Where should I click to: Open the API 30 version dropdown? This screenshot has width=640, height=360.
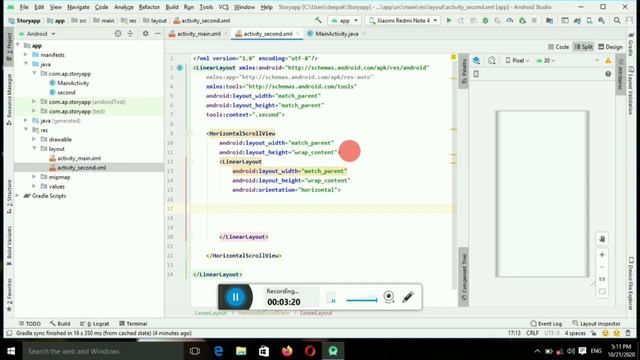(x=546, y=60)
